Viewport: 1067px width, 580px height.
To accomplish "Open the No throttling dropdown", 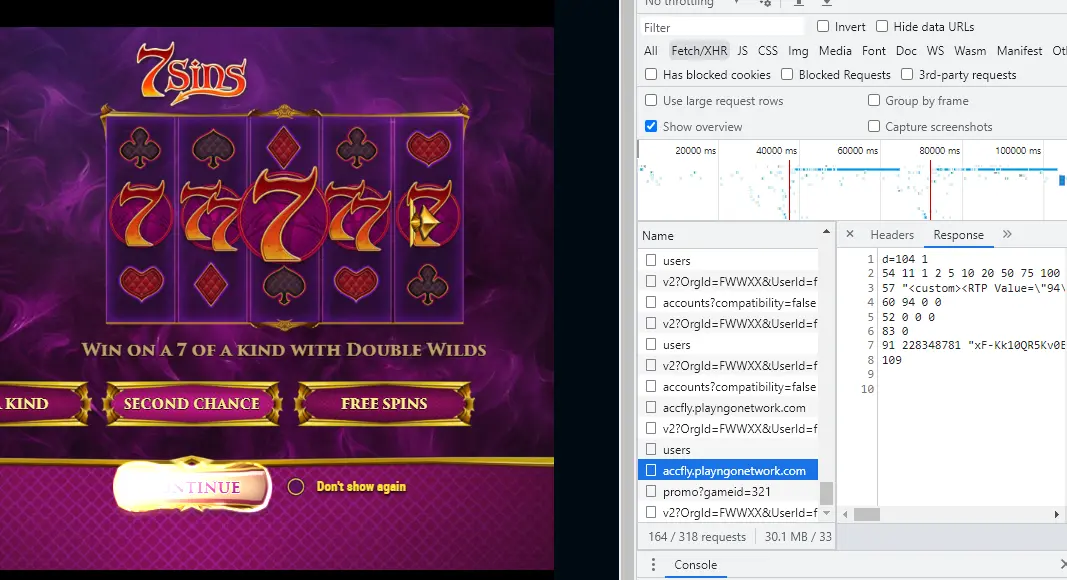I will click(x=691, y=3).
